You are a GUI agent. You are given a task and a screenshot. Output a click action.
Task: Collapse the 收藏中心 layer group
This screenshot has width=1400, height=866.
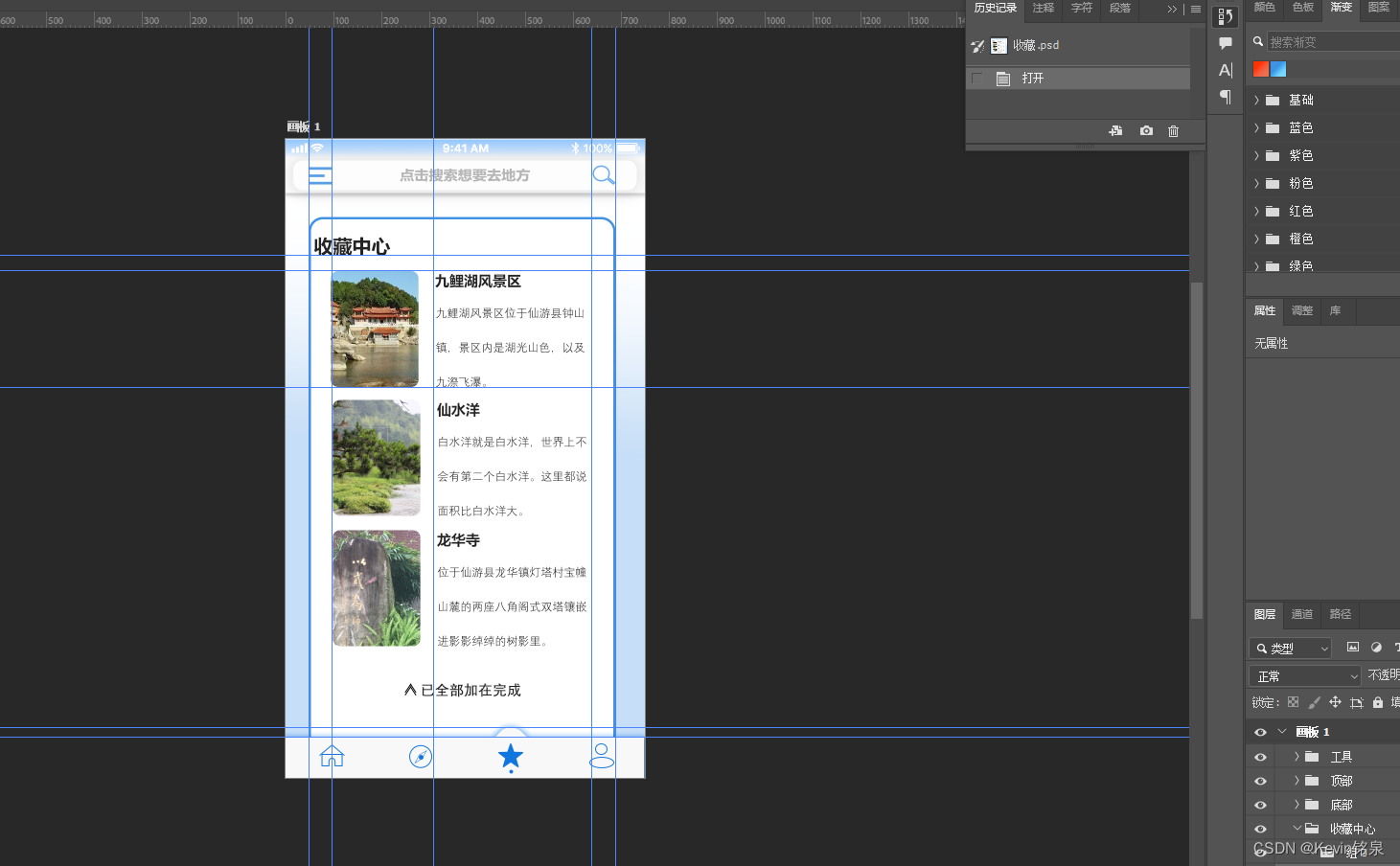[1297, 828]
